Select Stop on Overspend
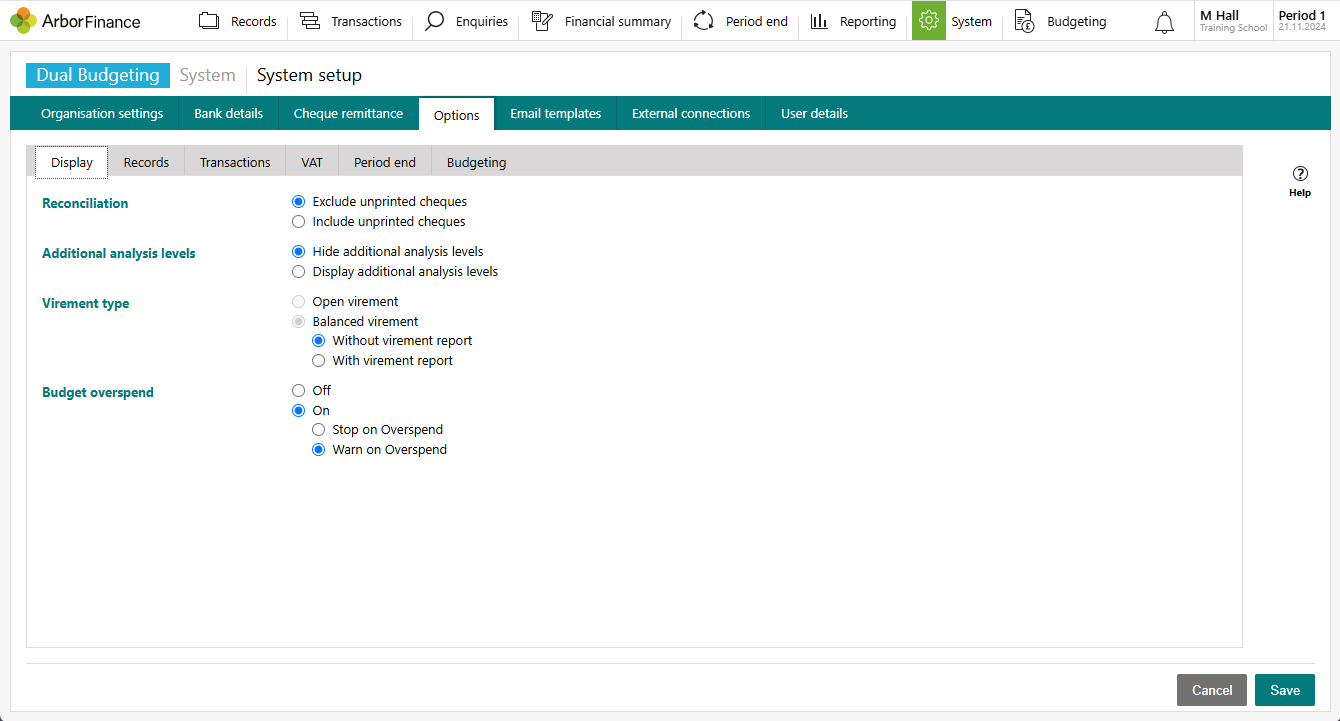Viewport: 1340px width, 721px height. (318, 429)
